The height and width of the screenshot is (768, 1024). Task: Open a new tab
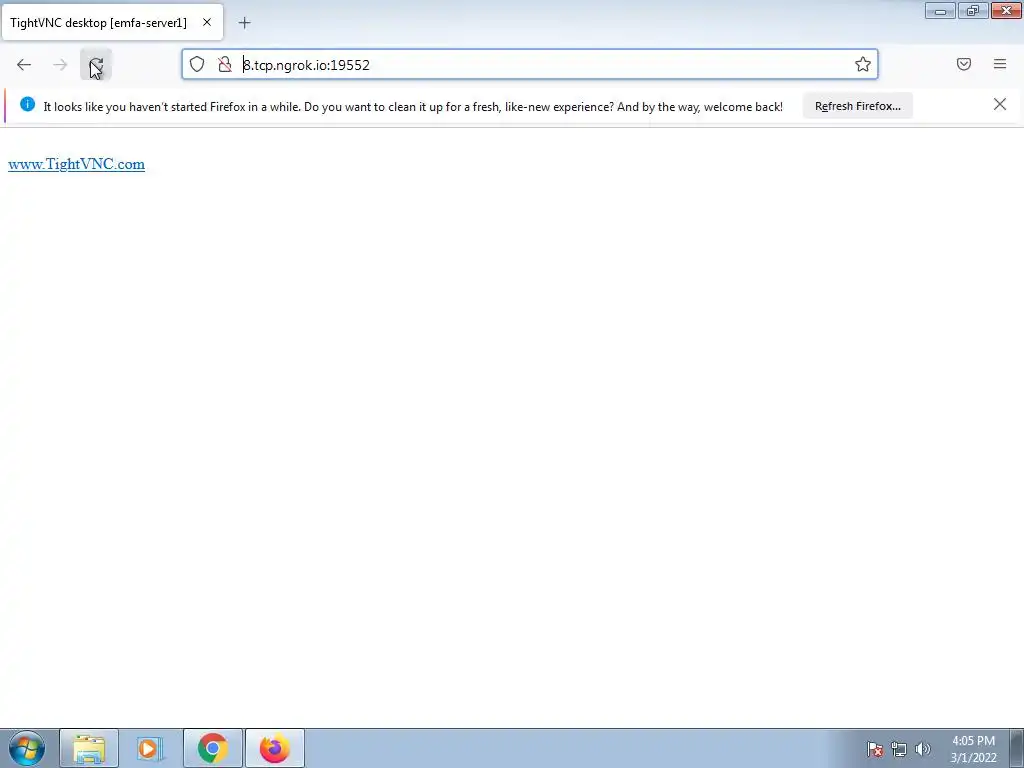[244, 23]
